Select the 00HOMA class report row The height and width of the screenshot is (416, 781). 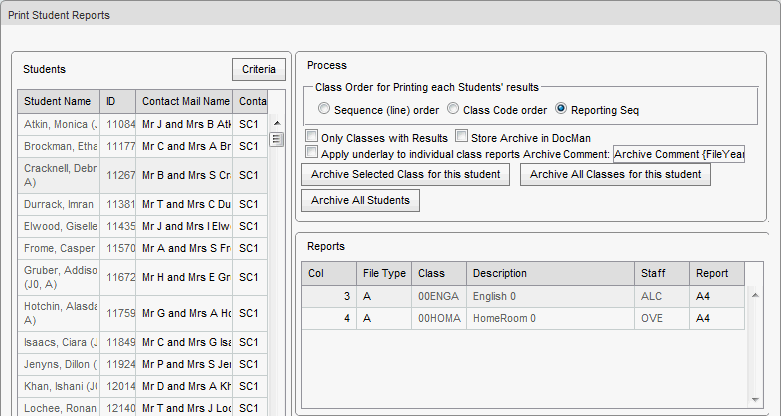tap(523, 318)
